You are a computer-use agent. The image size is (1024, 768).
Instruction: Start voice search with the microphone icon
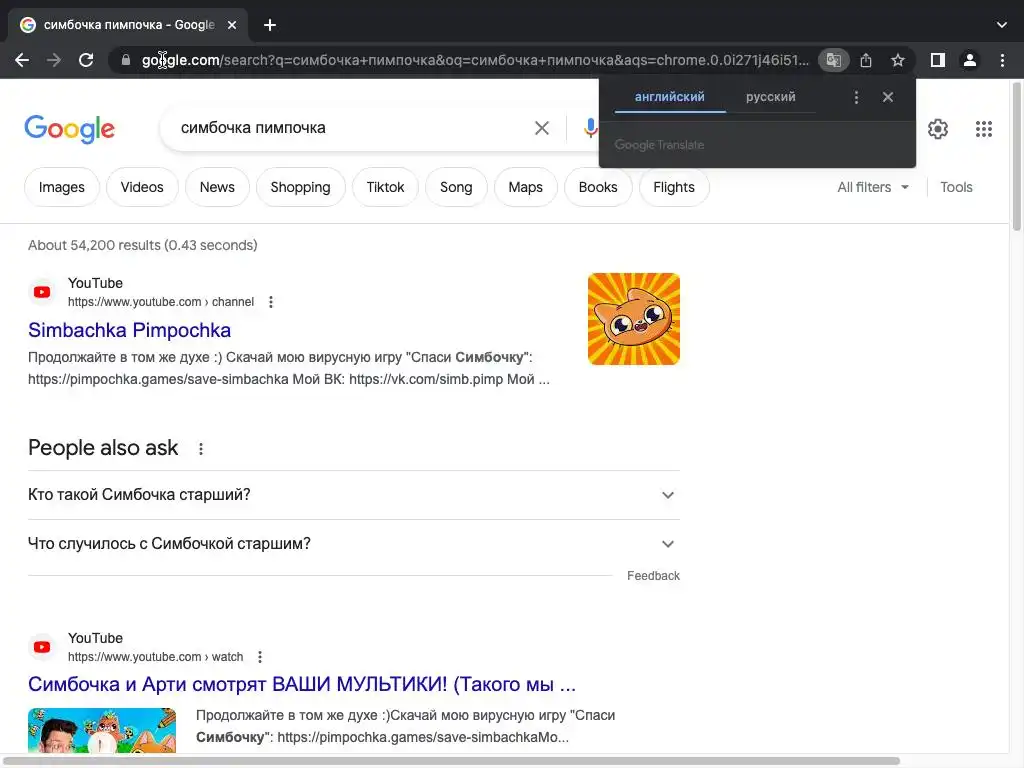pos(590,128)
